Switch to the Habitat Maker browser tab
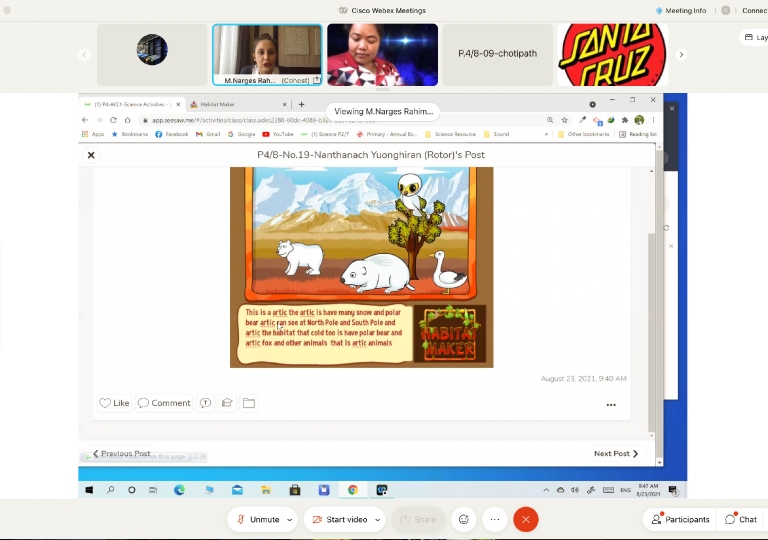The height and width of the screenshot is (540, 768). 238,104
